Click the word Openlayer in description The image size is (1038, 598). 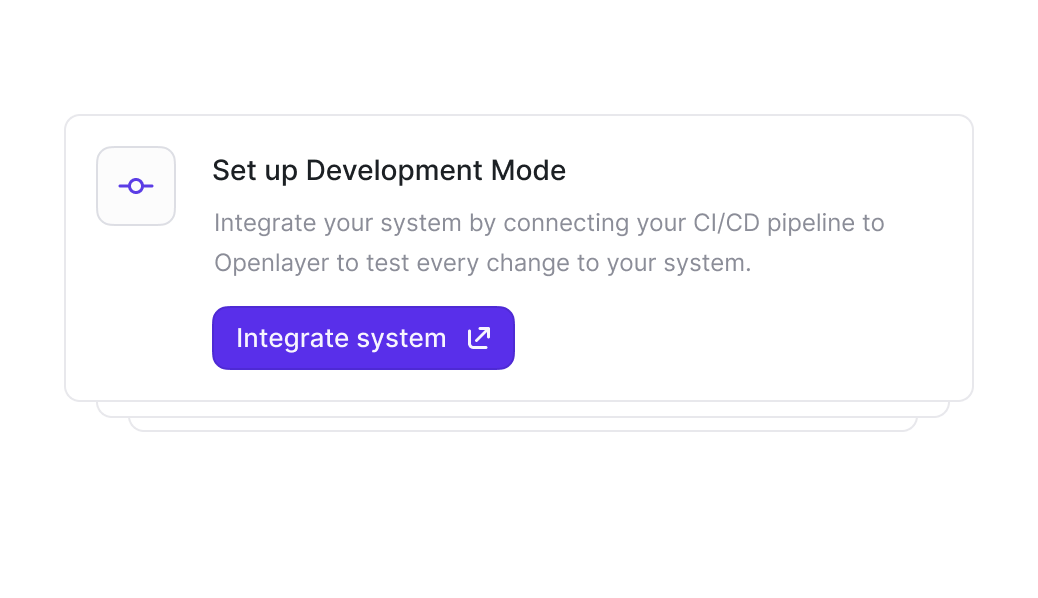(x=272, y=264)
